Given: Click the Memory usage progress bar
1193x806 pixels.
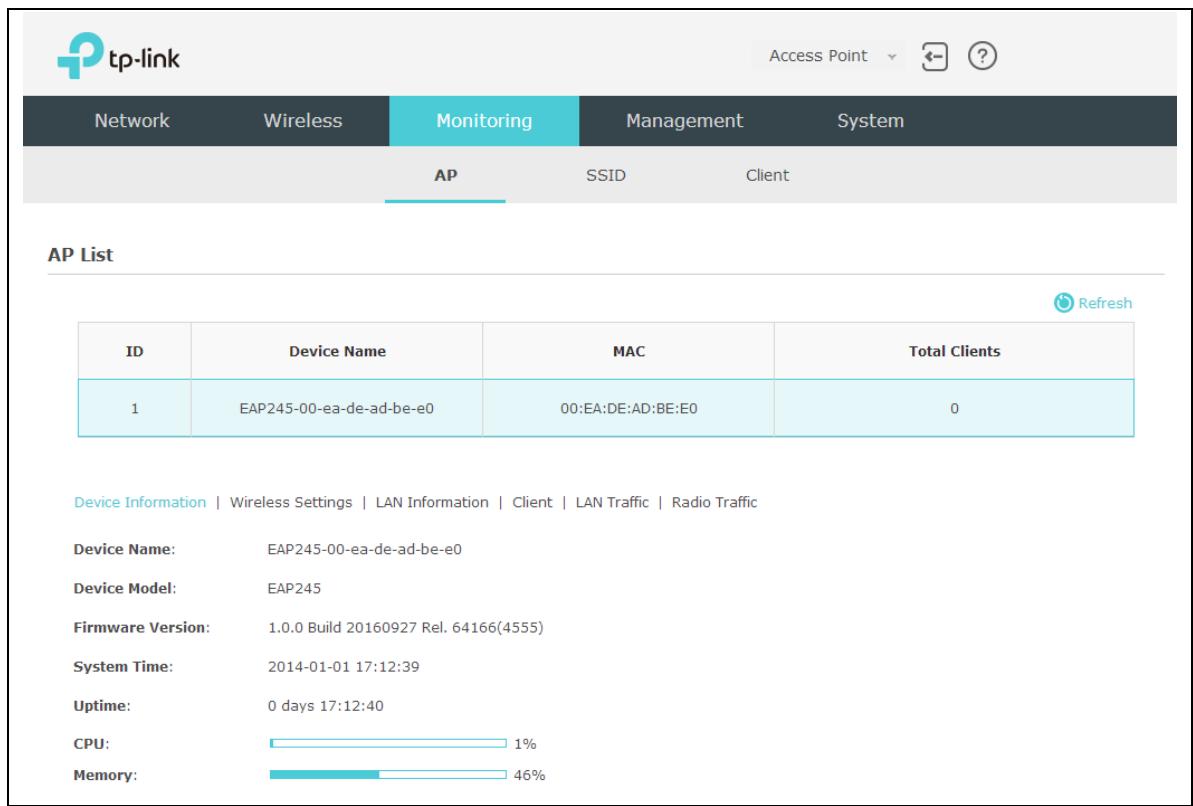Looking at the screenshot, I should pyautogui.click(x=388, y=775).
